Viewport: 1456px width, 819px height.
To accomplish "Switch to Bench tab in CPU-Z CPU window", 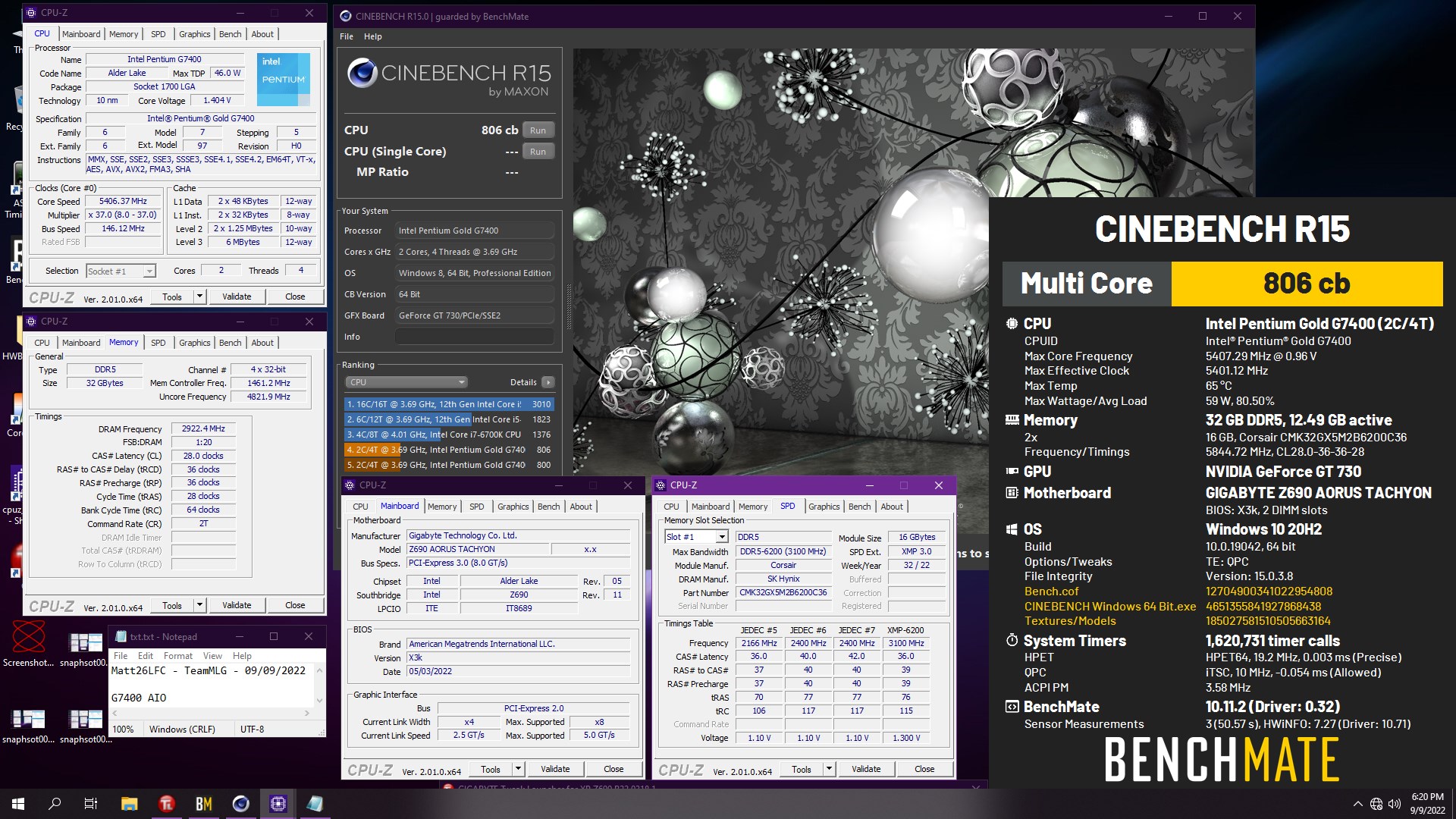I will (x=231, y=34).
